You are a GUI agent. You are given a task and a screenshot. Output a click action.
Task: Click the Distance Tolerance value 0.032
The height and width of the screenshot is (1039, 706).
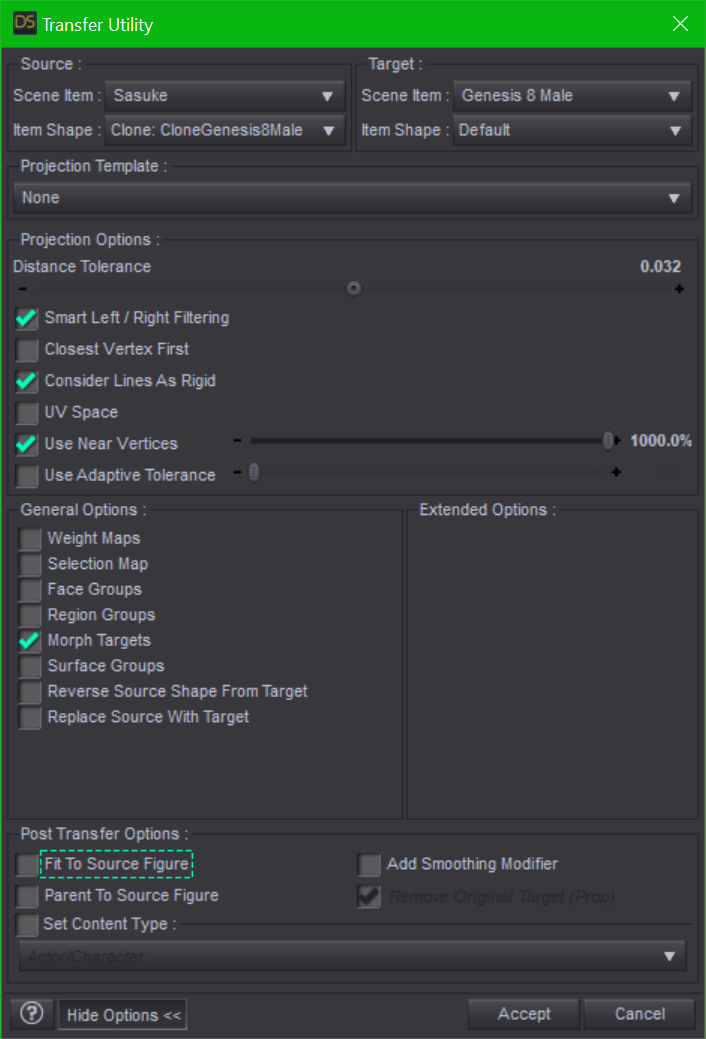click(660, 267)
